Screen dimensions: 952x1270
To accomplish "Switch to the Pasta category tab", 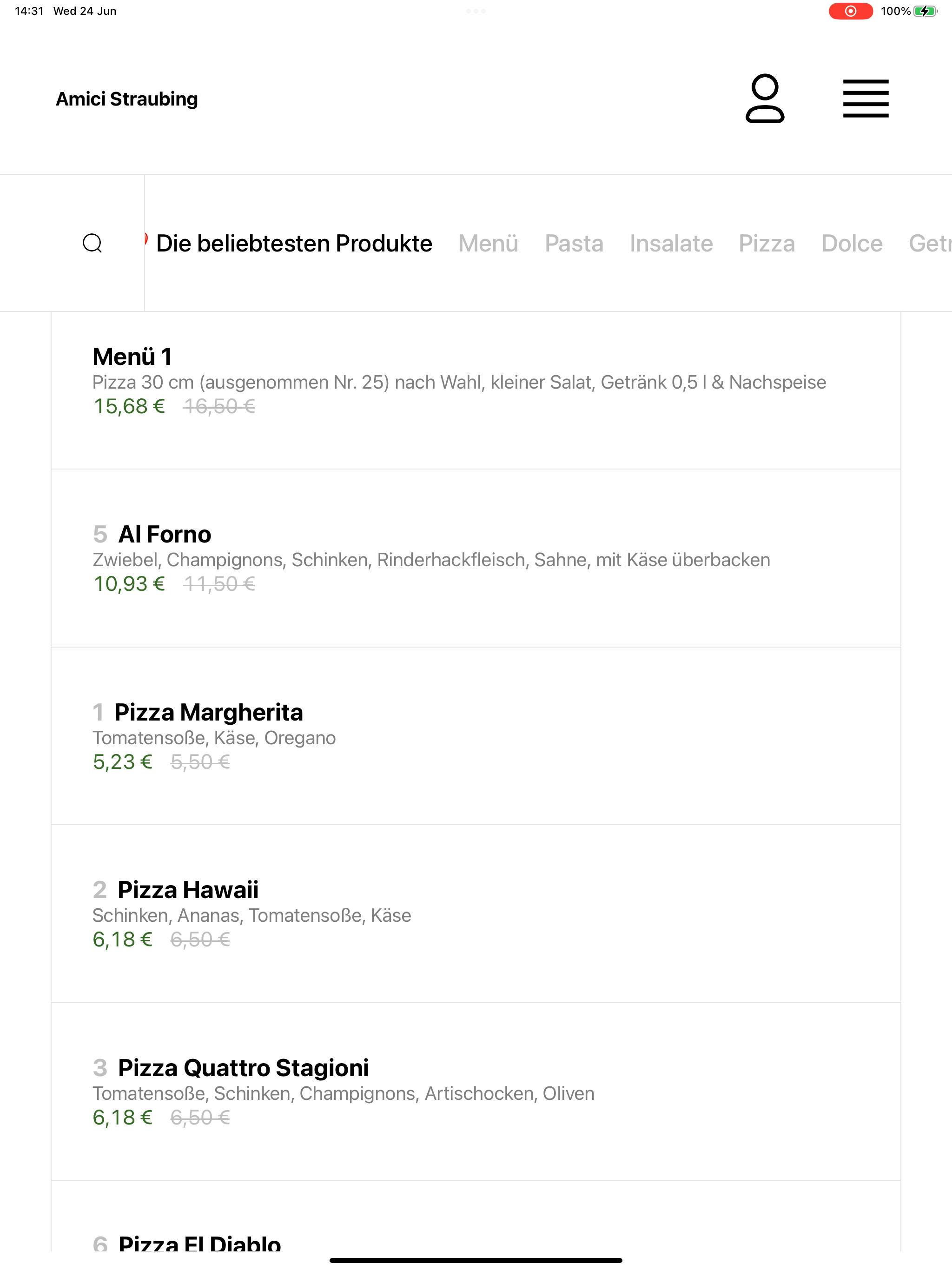I will (574, 244).
